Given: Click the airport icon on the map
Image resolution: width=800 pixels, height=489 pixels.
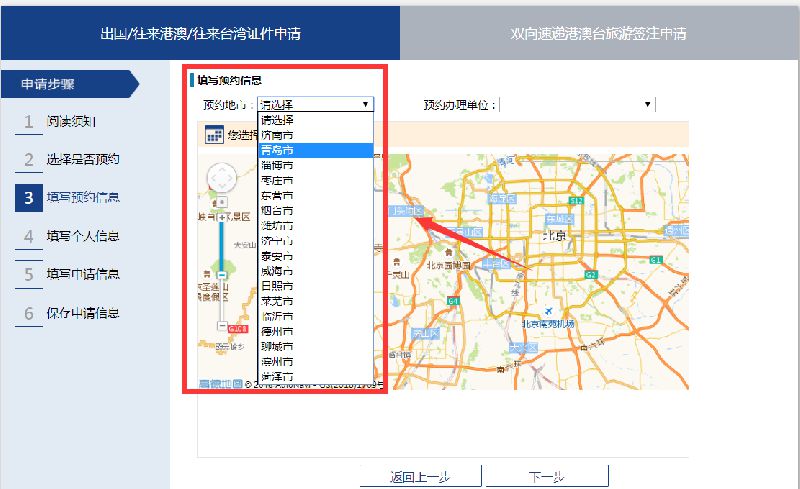Looking at the screenshot, I should (x=547, y=312).
